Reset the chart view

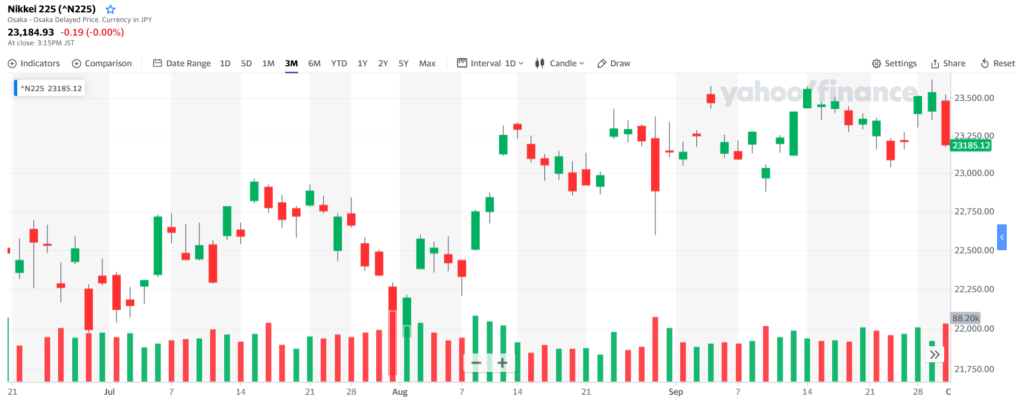pos(998,63)
